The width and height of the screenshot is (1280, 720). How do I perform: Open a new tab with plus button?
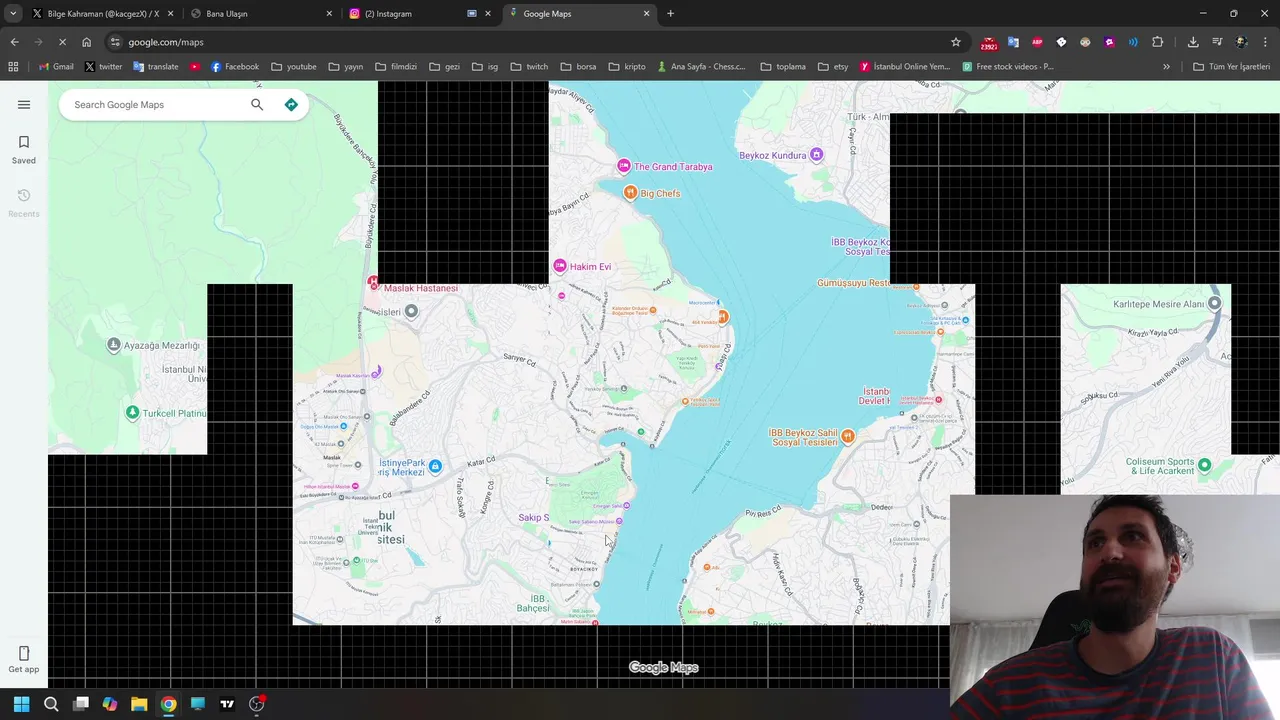point(670,13)
